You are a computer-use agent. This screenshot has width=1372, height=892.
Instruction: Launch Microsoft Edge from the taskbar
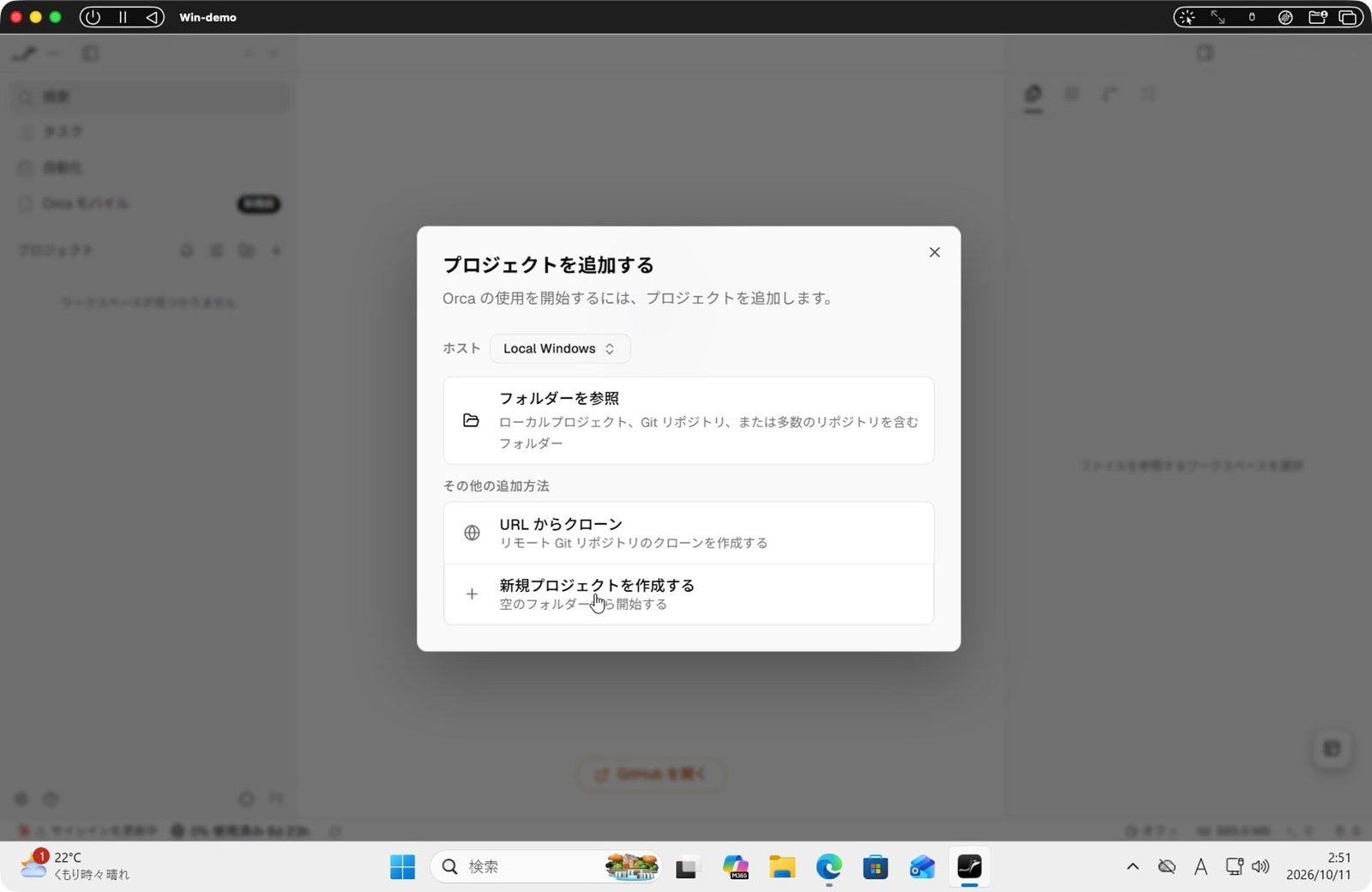(829, 867)
